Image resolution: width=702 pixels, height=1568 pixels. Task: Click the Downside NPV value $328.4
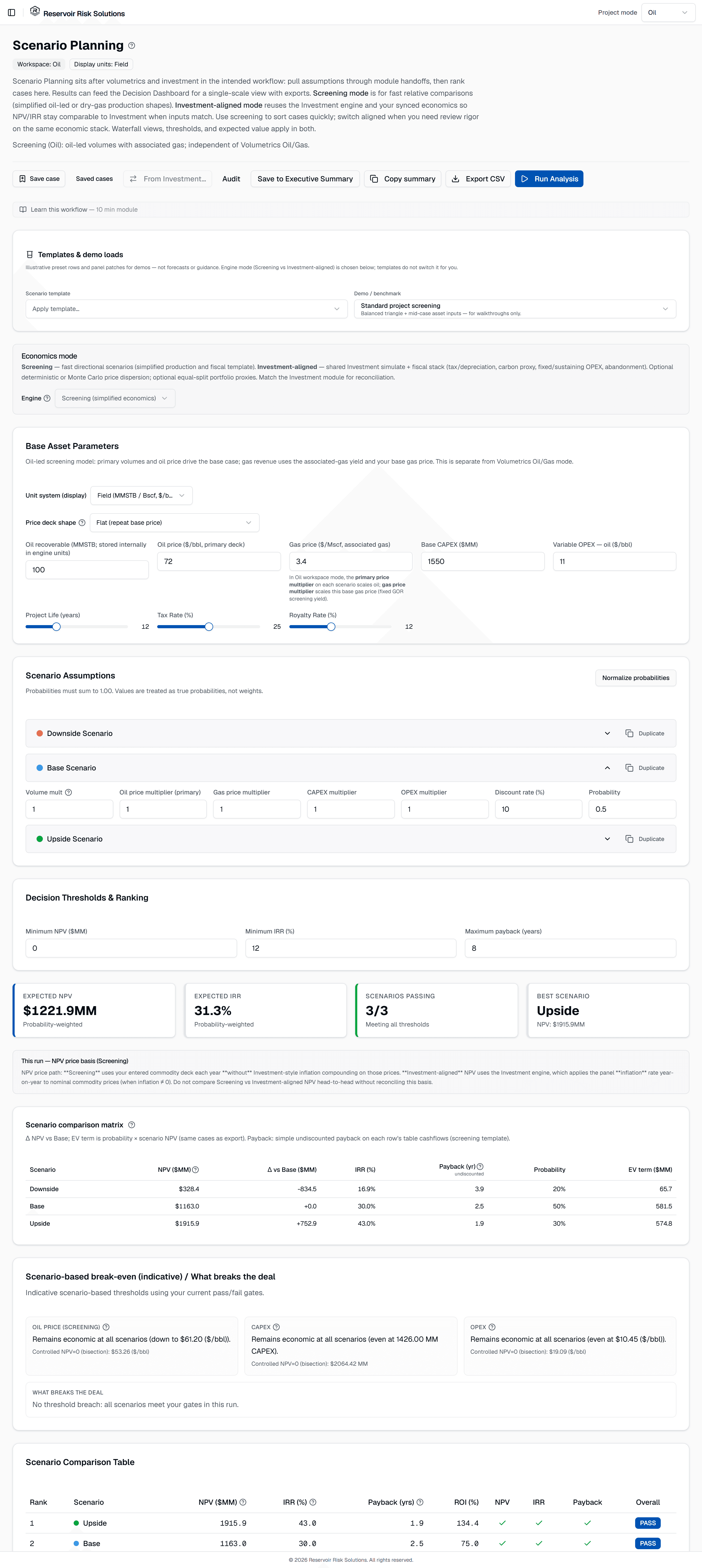(x=189, y=1189)
